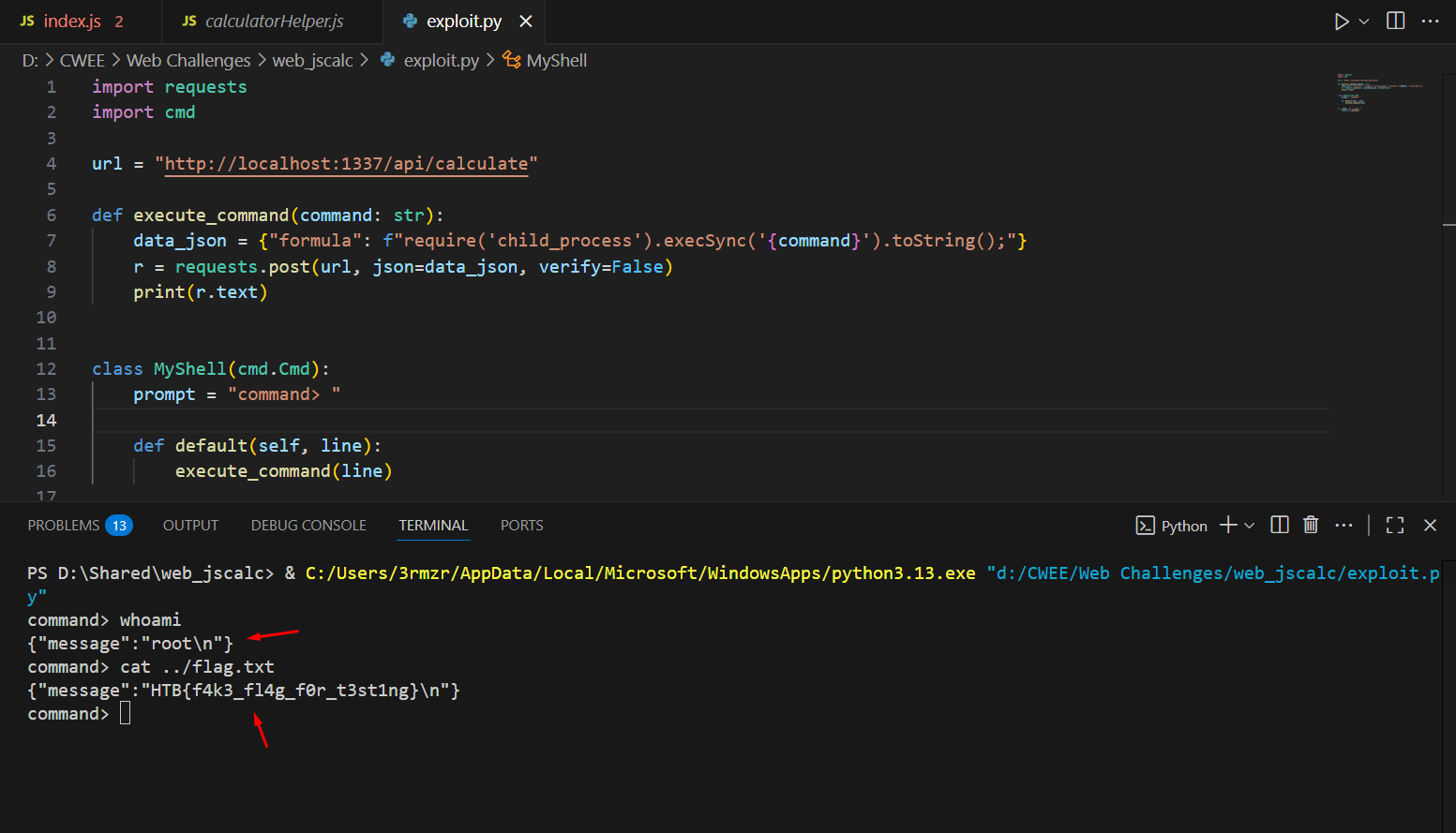Click the terminal input cursor prompt

click(126, 714)
